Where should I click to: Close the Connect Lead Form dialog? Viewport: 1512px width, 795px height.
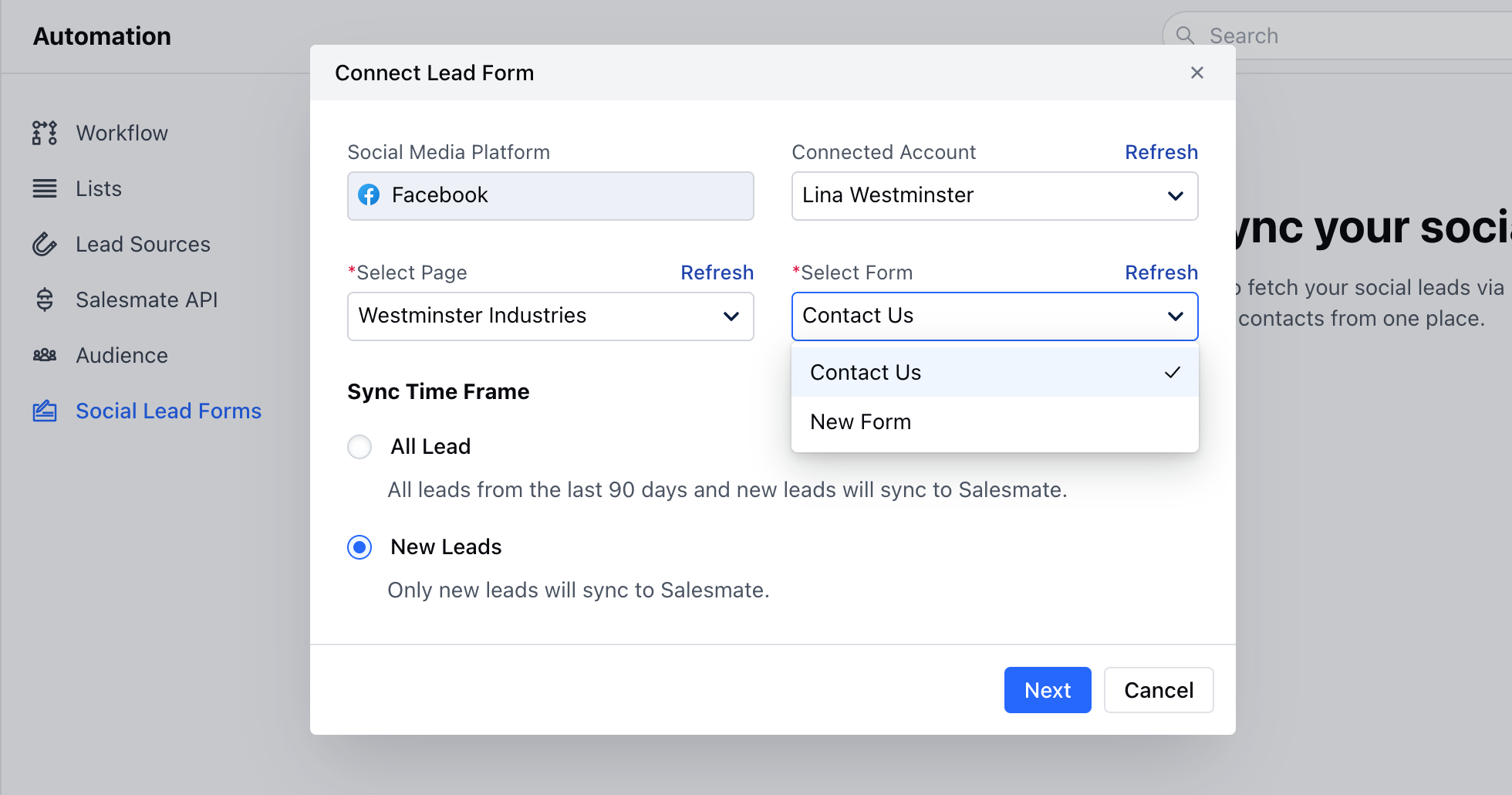tap(1197, 73)
